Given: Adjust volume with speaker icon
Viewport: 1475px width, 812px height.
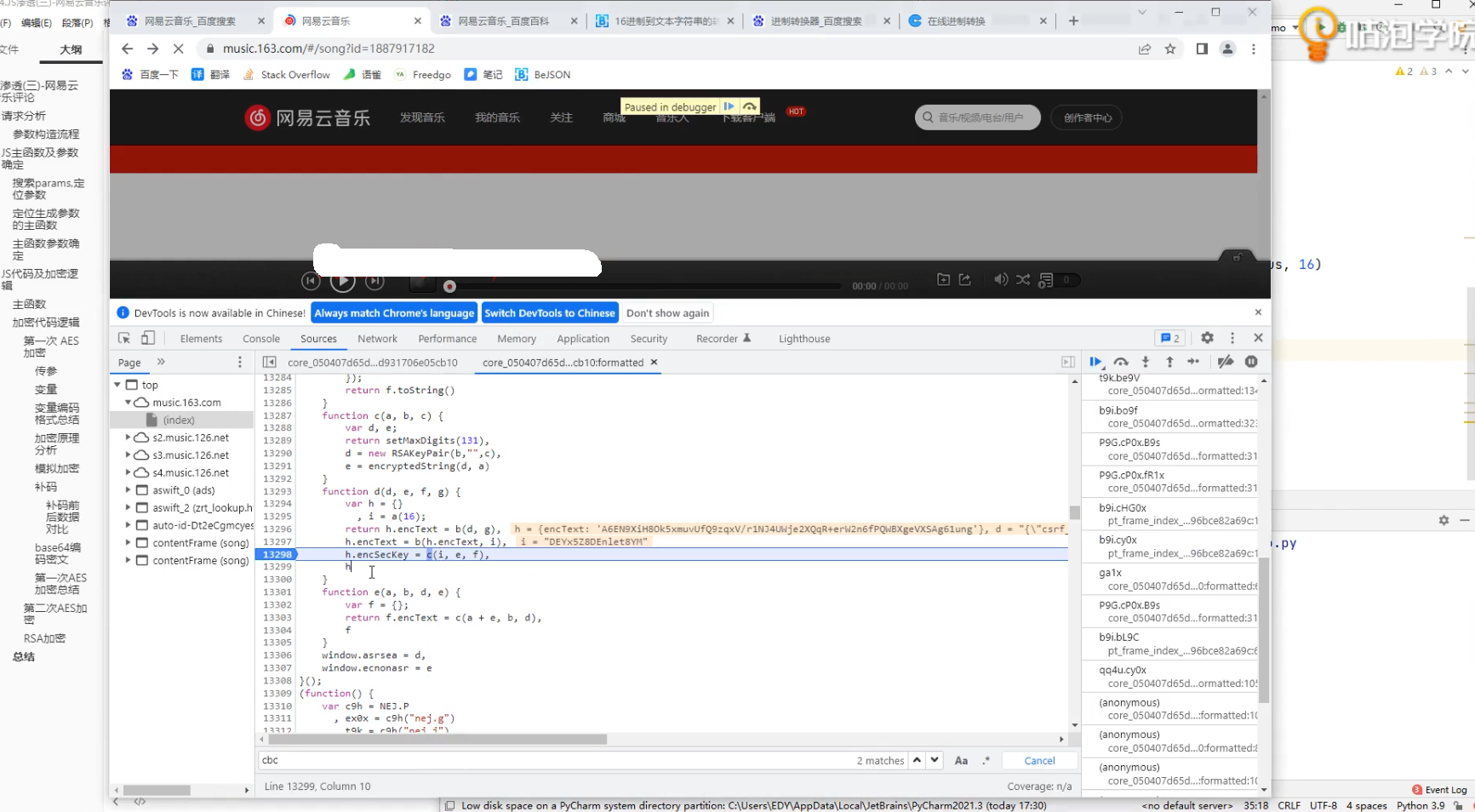Looking at the screenshot, I should coord(1001,279).
